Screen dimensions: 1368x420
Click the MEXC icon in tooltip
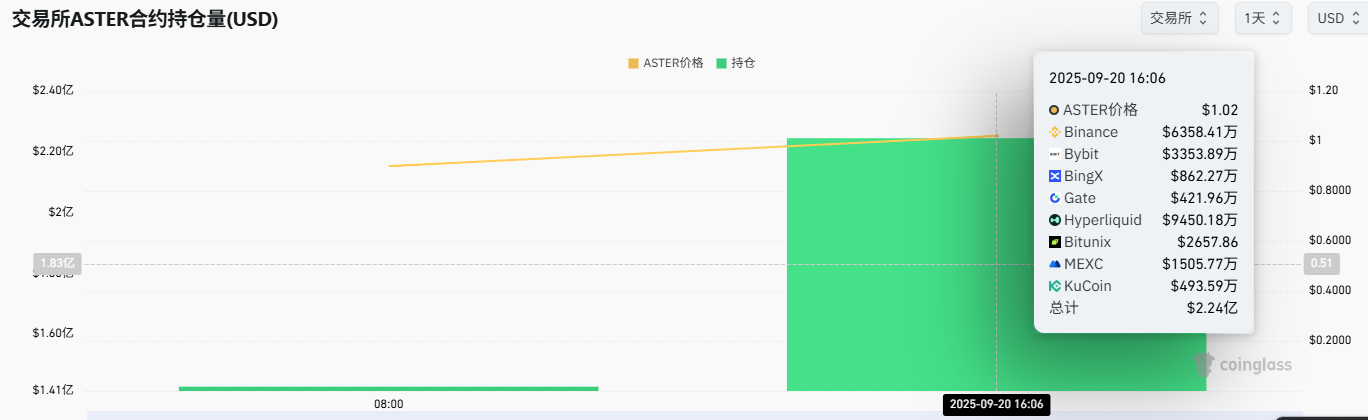click(x=1054, y=264)
